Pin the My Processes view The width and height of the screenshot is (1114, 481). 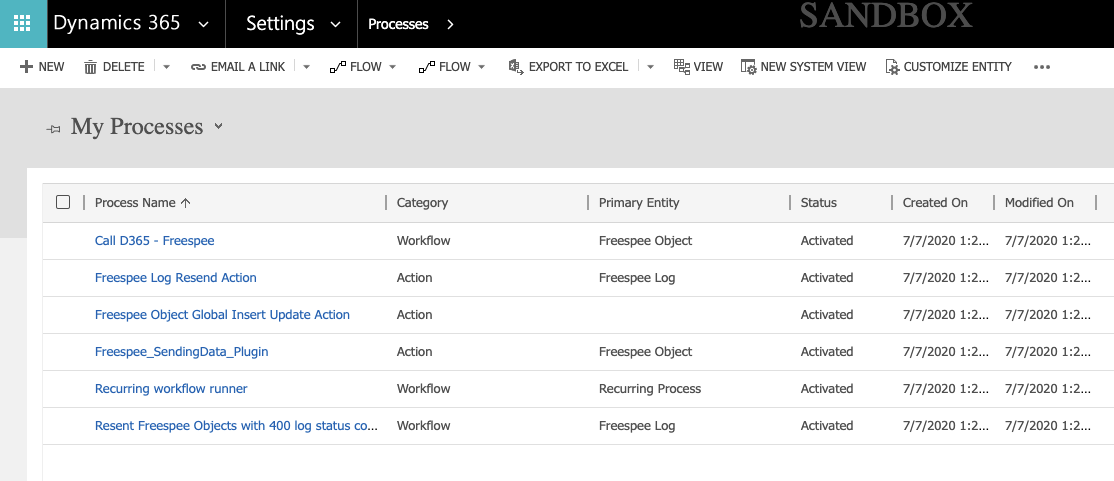pos(53,129)
